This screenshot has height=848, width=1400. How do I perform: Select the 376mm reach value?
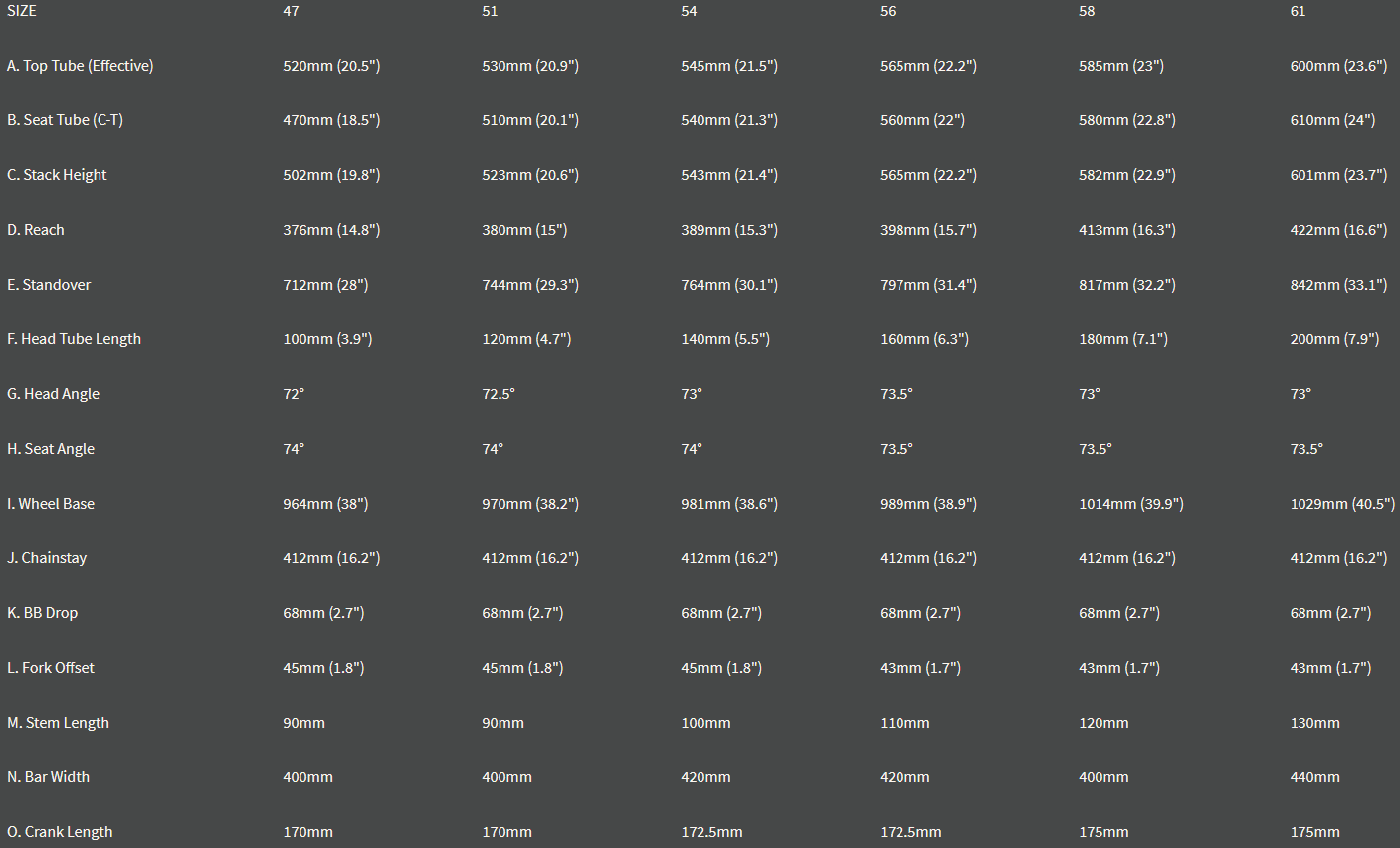[x=331, y=230]
